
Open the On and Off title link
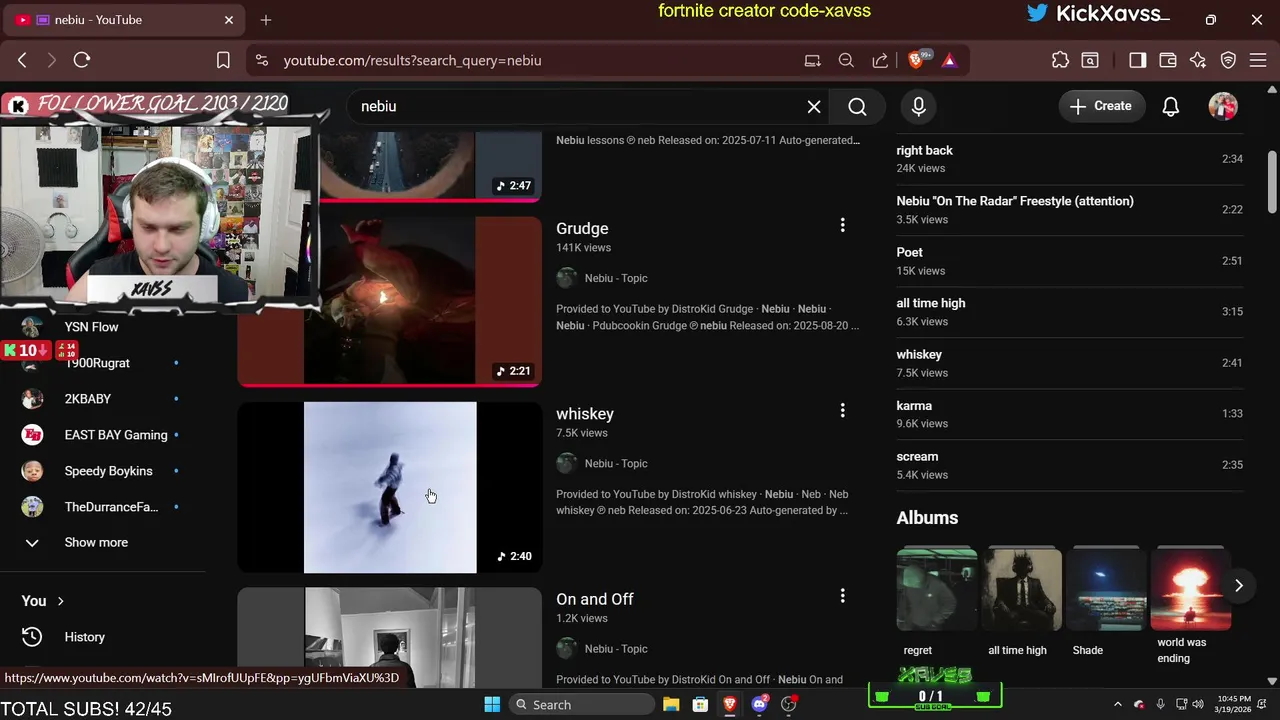595,599
